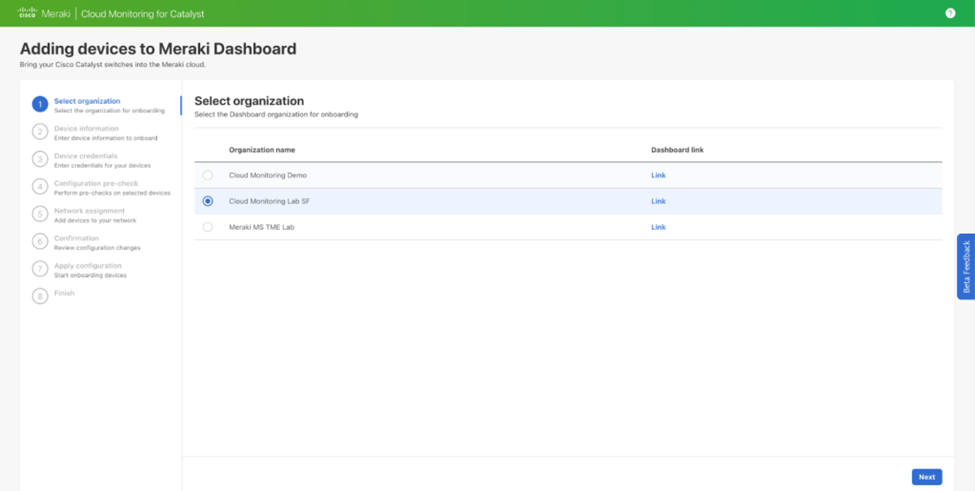Viewport: 975px width, 491px height.
Task: Choose Cloud Monitoring Demo radio button
Action: (x=208, y=175)
